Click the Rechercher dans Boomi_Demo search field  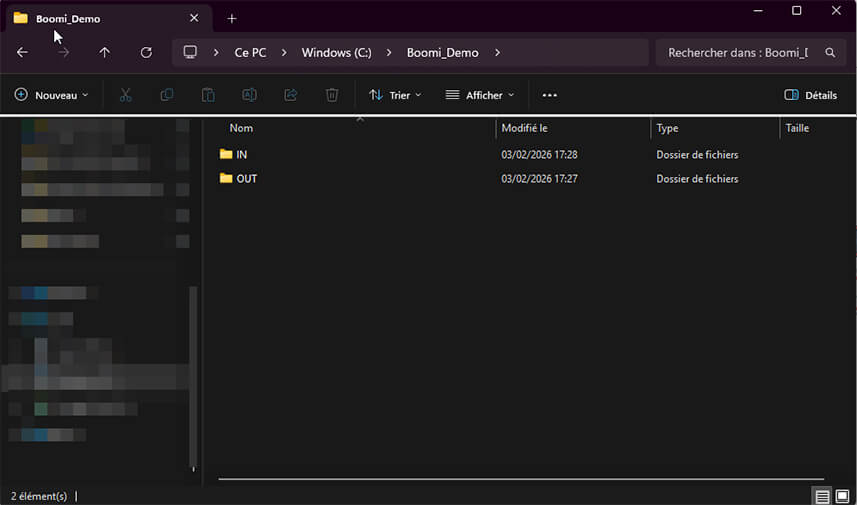click(x=740, y=52)
